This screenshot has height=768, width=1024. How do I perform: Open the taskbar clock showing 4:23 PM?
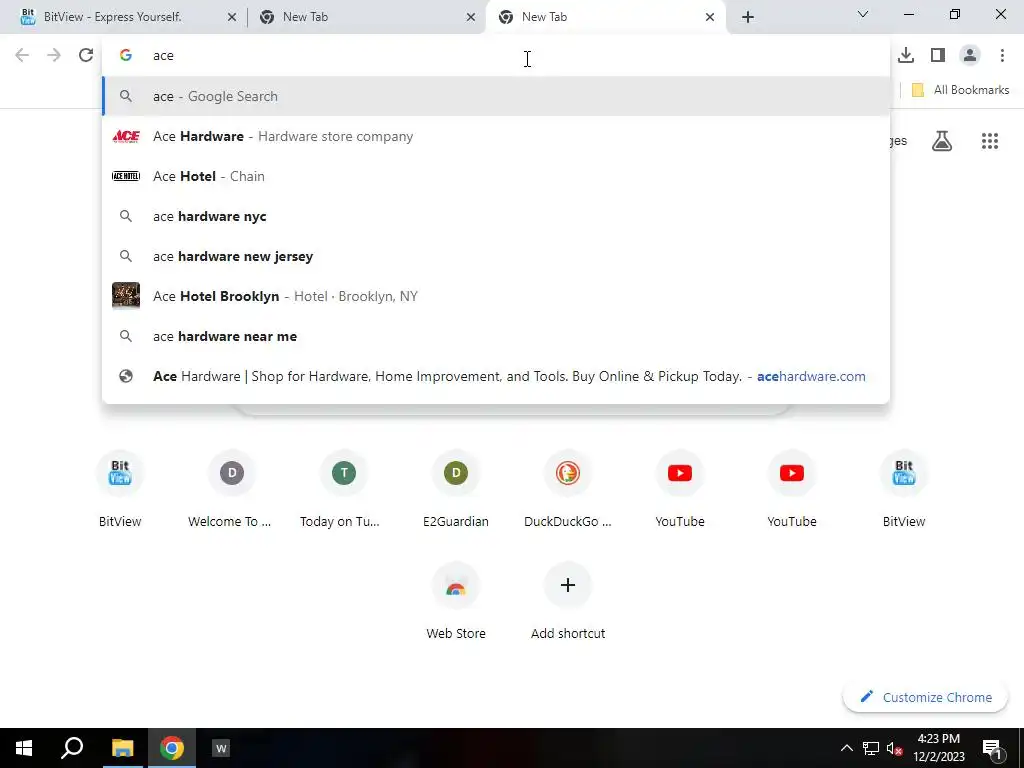[x=938, y=748]
